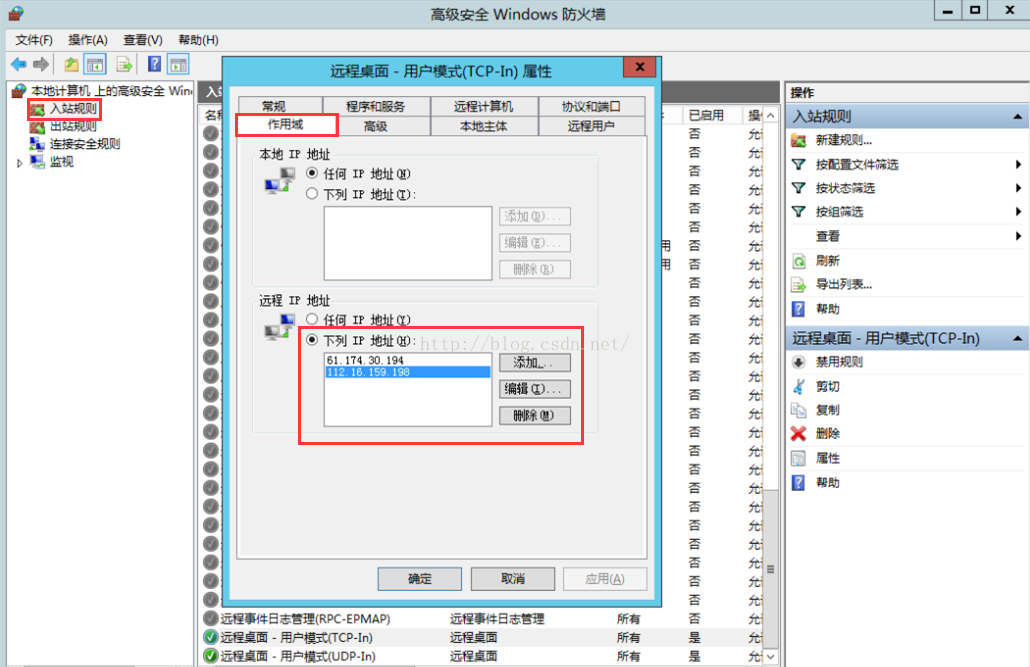Click the remote IP Remove (删除) button
The image size is (1030, 667).
535,415
